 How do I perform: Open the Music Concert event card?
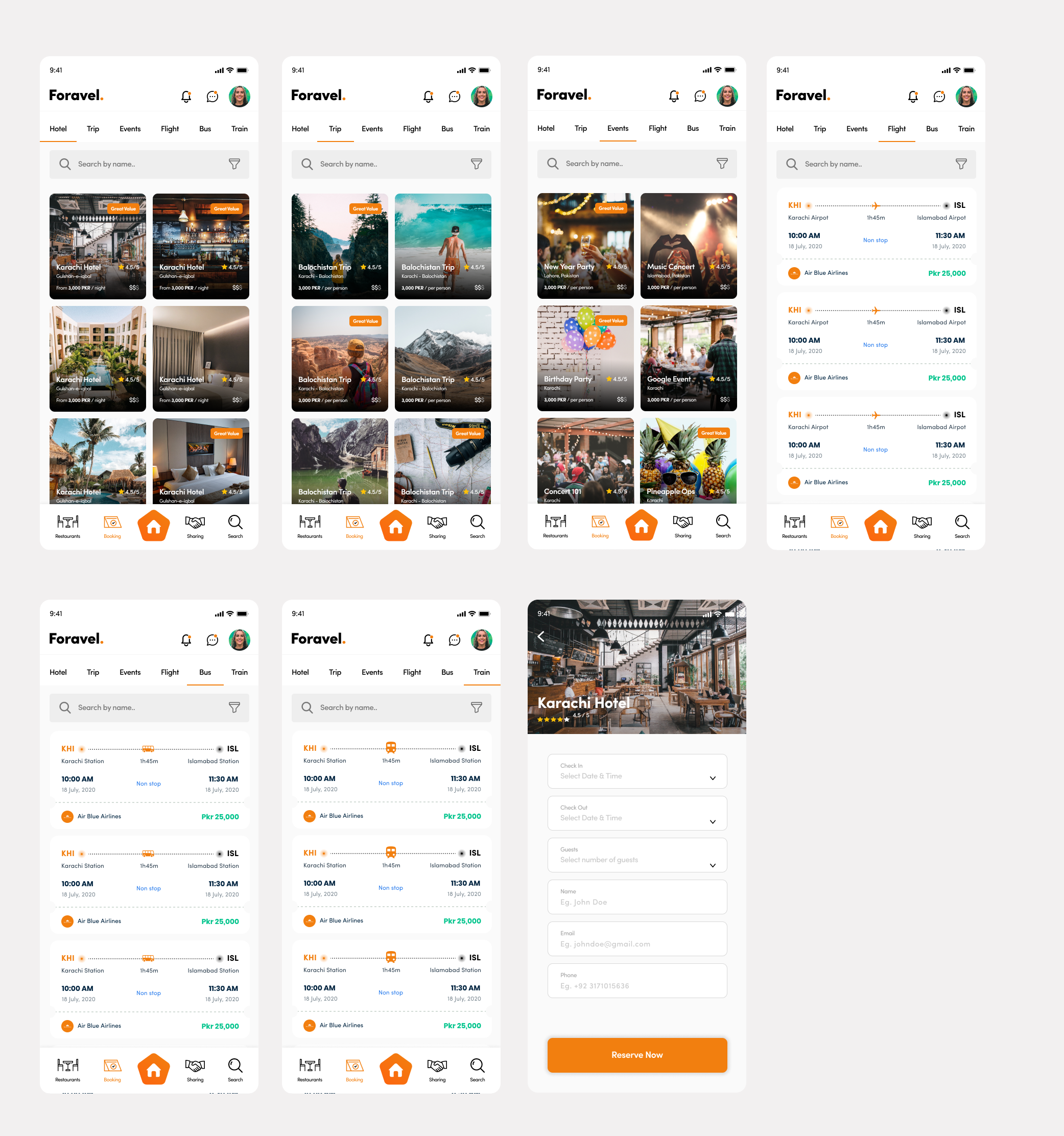(x=688, y=246)
